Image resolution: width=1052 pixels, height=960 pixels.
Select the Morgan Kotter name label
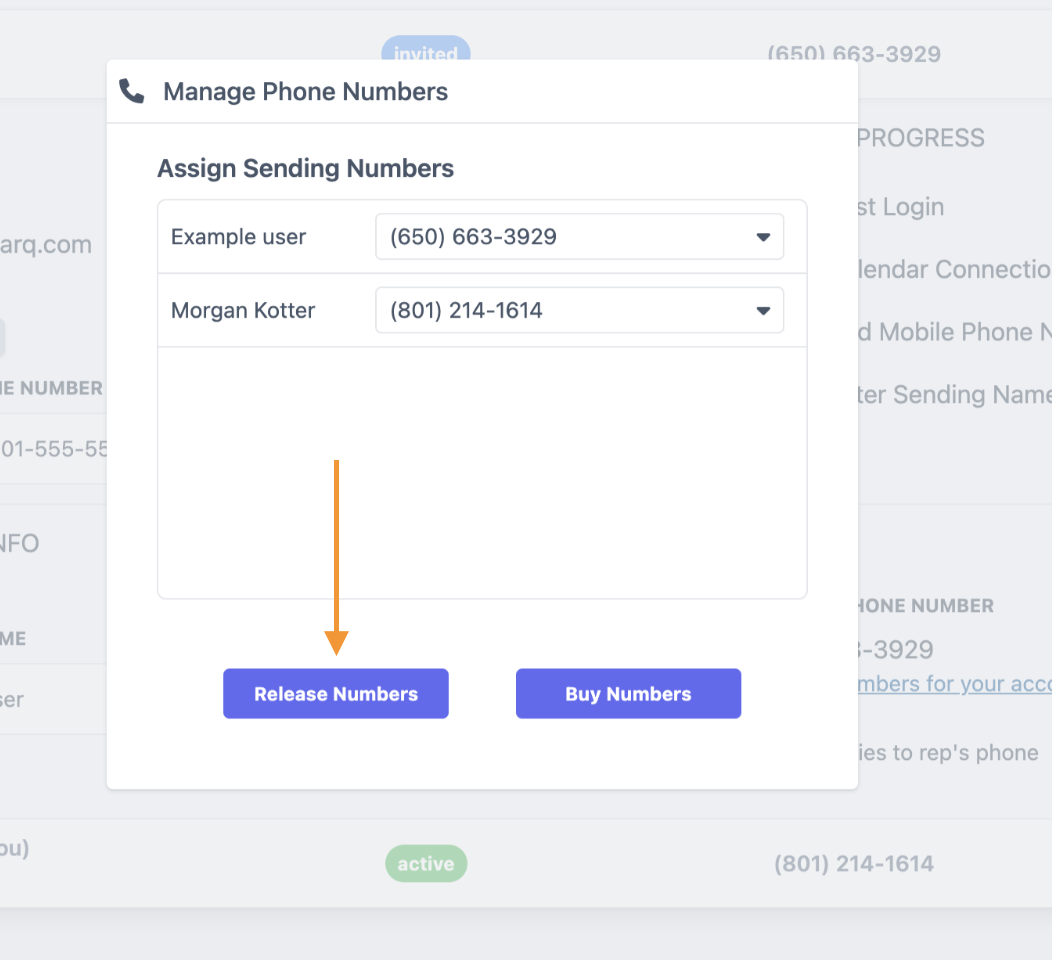click(x=242, y=310)
